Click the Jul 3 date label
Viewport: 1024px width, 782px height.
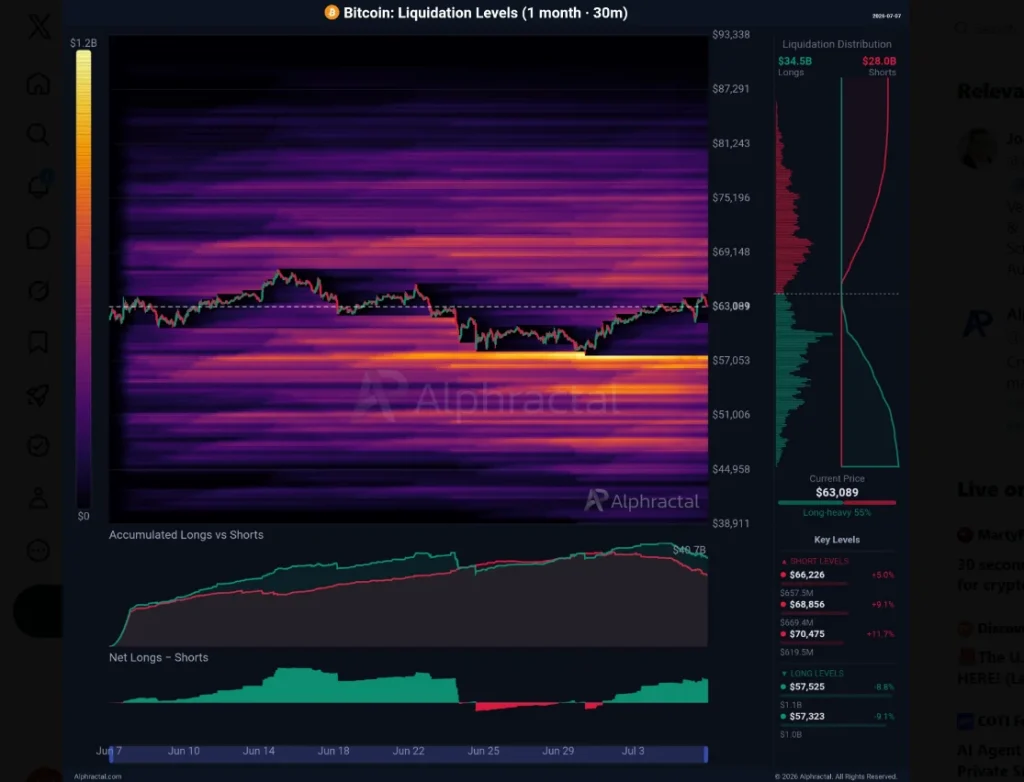tap(633, 751)
